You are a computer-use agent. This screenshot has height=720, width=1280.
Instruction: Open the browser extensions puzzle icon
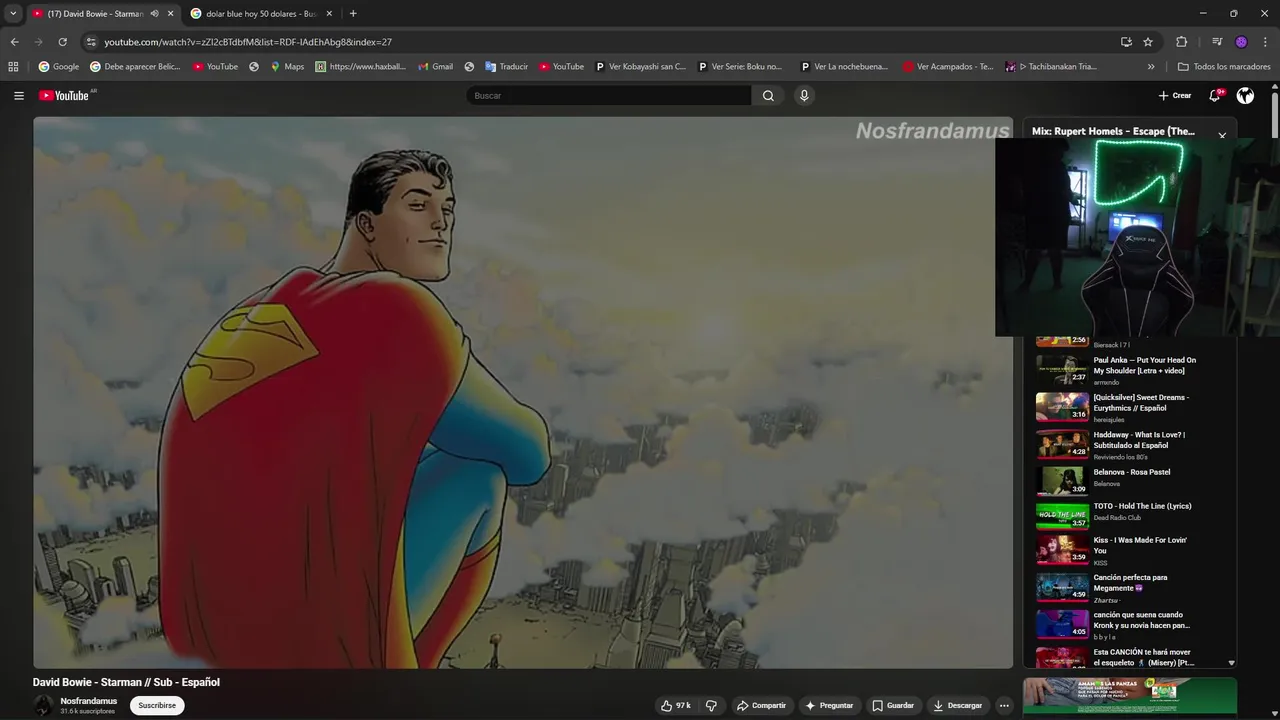1181,42
